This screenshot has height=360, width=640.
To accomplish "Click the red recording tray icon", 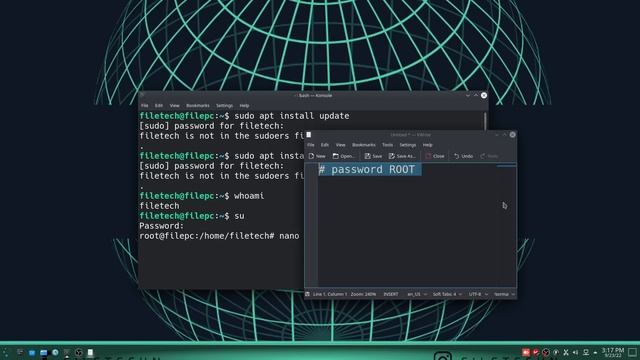I will point(526,352).
